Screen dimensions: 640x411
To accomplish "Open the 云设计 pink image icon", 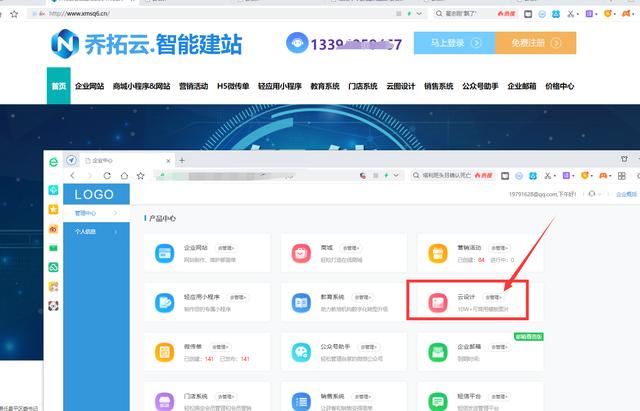I will (438, 303).
